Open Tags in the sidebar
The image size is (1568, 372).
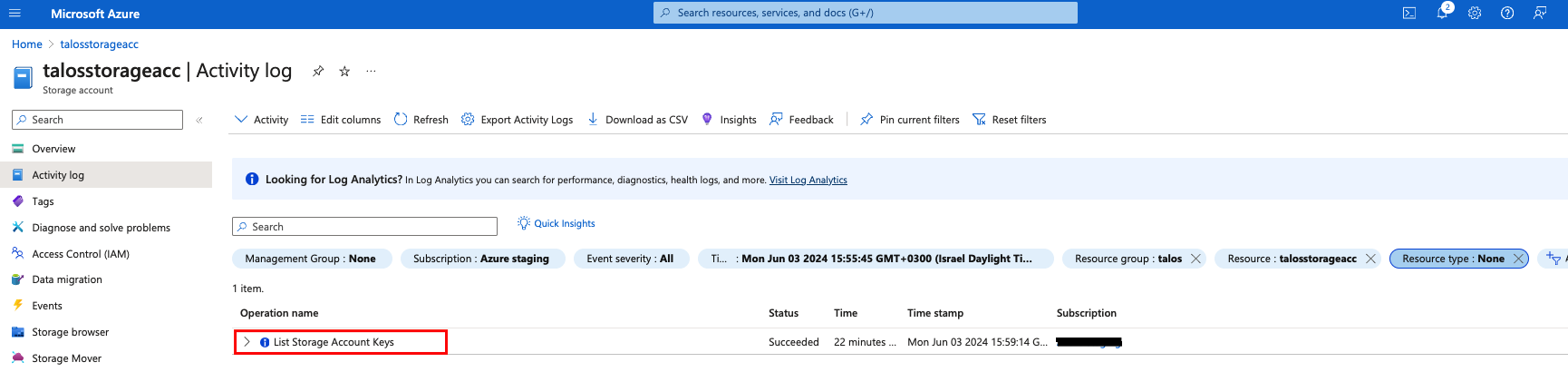pos(106,201)
